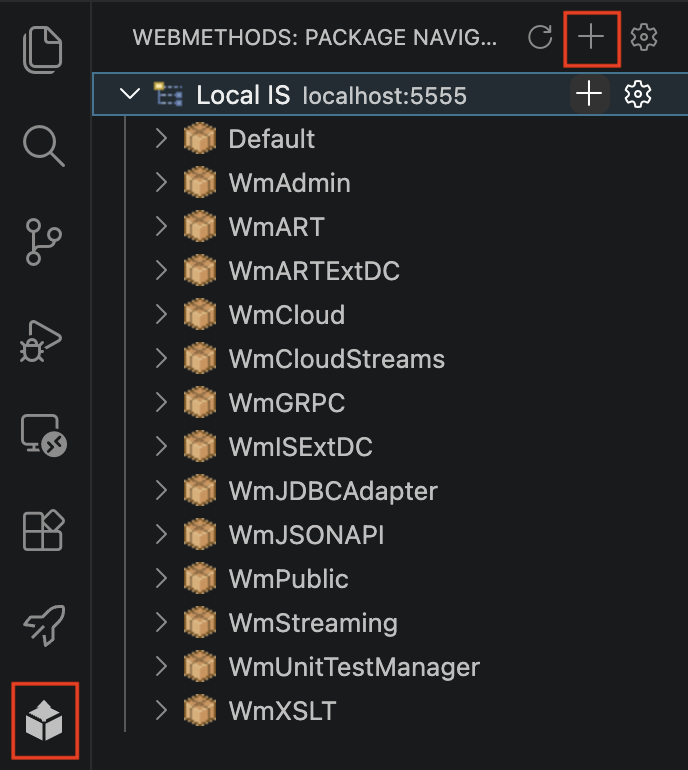Viewport: 688px width, 770px height.
Task: Click the WmCloud package icon
Action: 200,314
